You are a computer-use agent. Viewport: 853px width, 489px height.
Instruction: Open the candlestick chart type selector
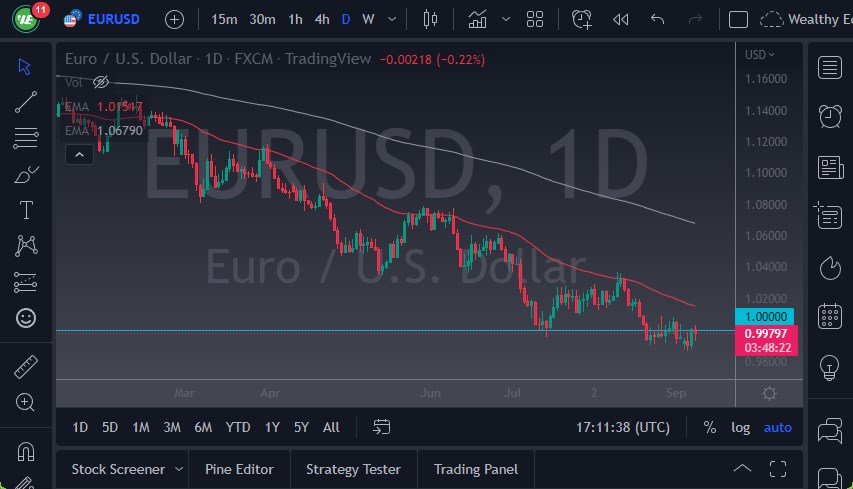(x=431, y=19)
